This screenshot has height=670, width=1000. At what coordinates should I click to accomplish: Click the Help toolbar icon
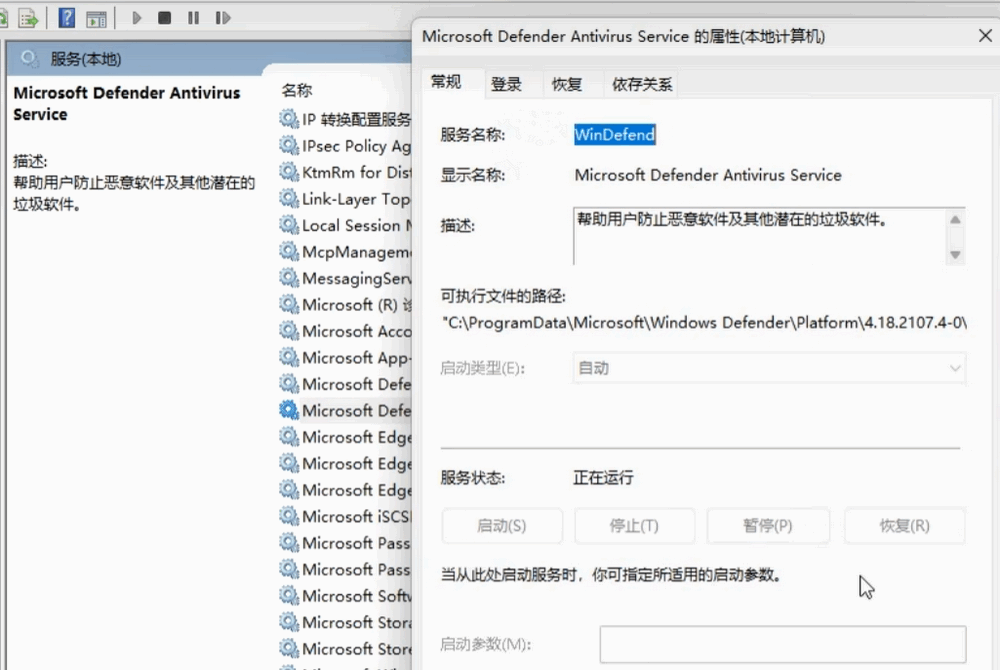pyautogui.click(x=66, y=18)
